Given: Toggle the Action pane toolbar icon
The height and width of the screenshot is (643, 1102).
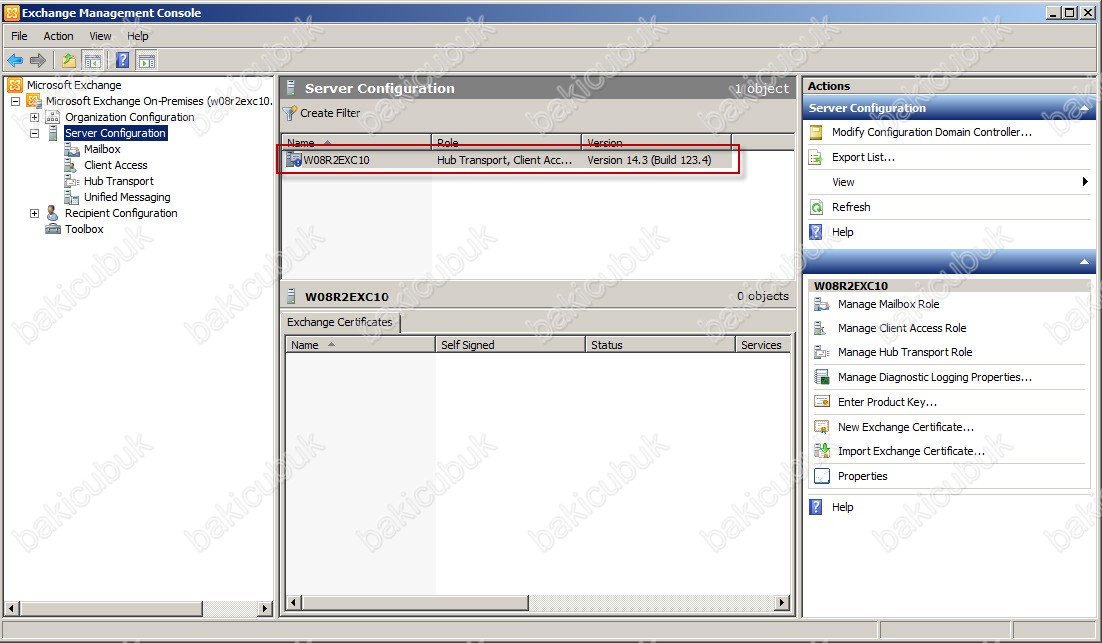Looking at the screenshot, I should point(146,60).
